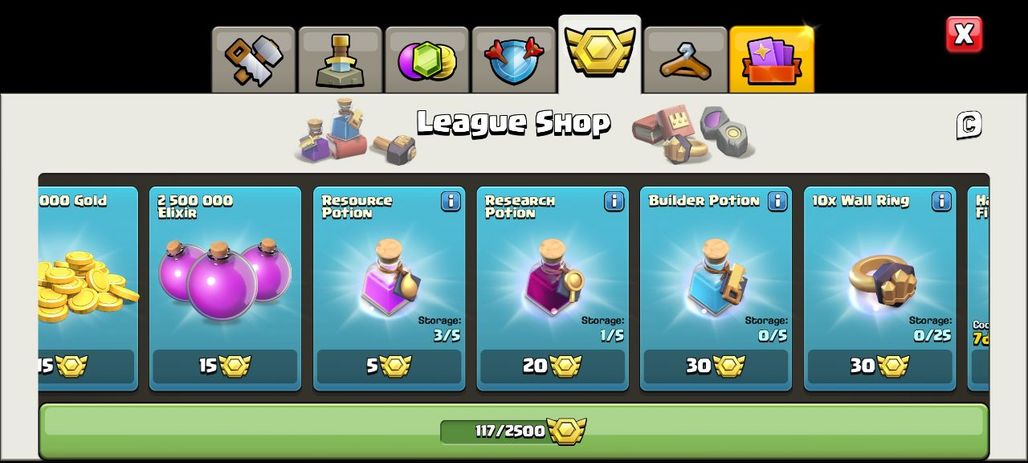This screenshot has width=1028, height=463.
Task: Open the purple cards special offers tab
Action: coord(772,60)
